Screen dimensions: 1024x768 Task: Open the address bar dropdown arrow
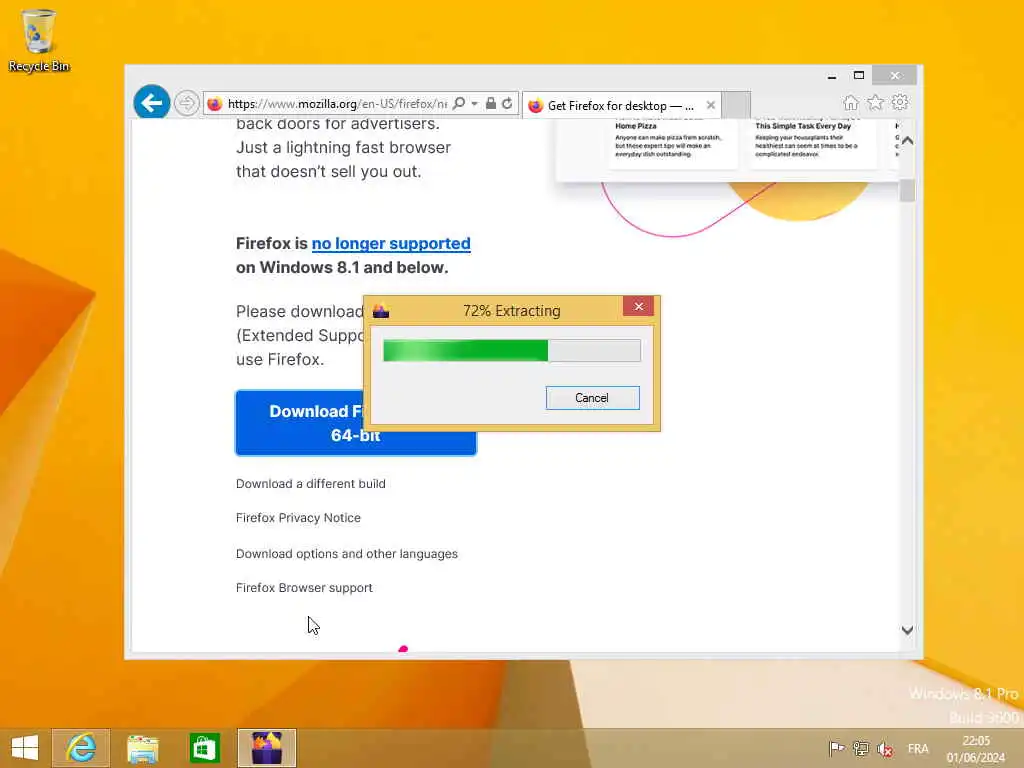pyautogui.click(x=475, y=104)
